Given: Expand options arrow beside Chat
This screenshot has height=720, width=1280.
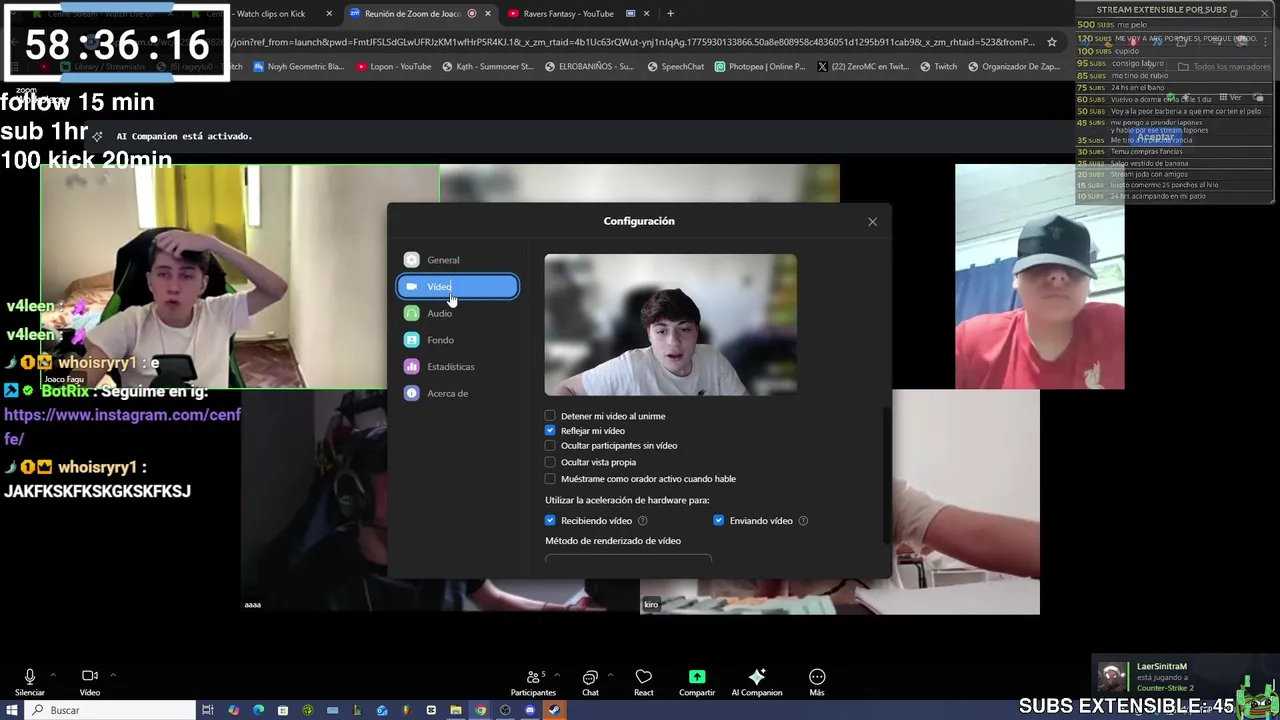Looking at the screenshot, I should [610, 675].
